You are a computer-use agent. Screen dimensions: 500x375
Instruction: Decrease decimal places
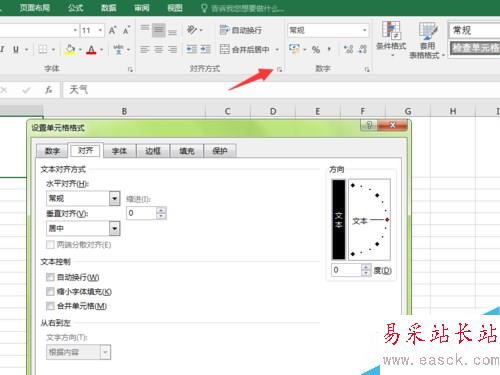363,50
